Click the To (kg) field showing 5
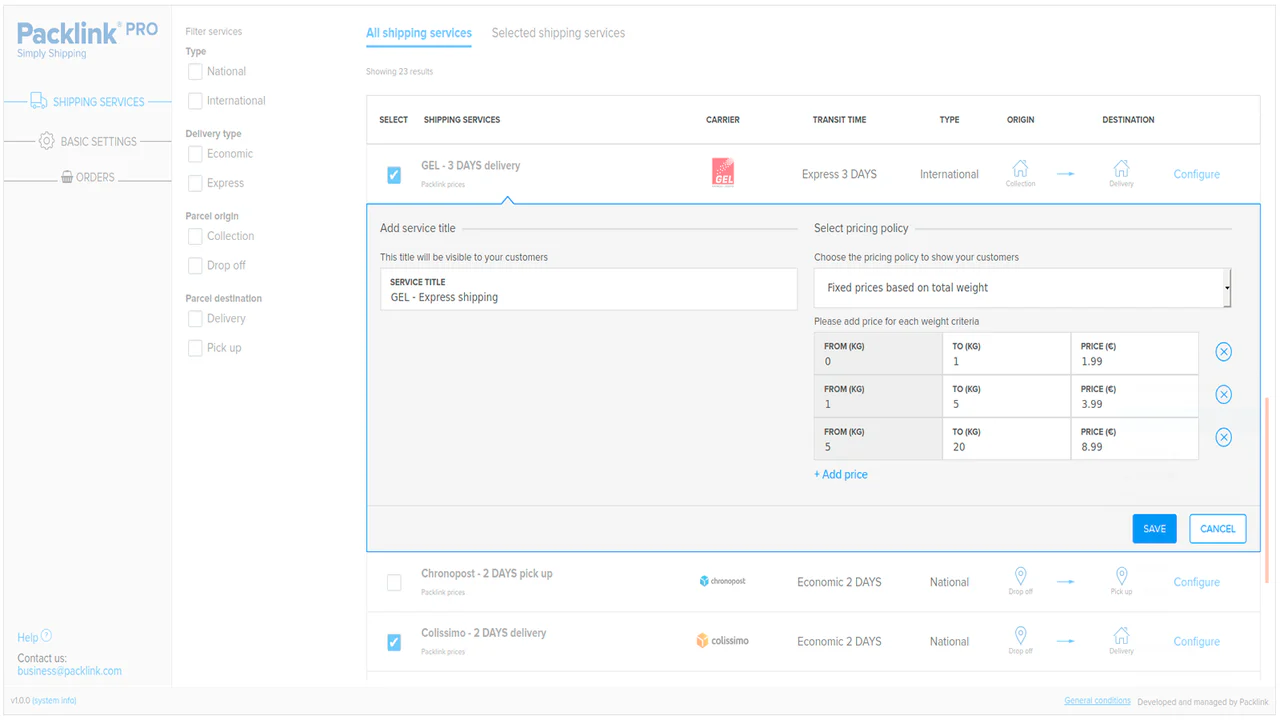 (1006, 396)
